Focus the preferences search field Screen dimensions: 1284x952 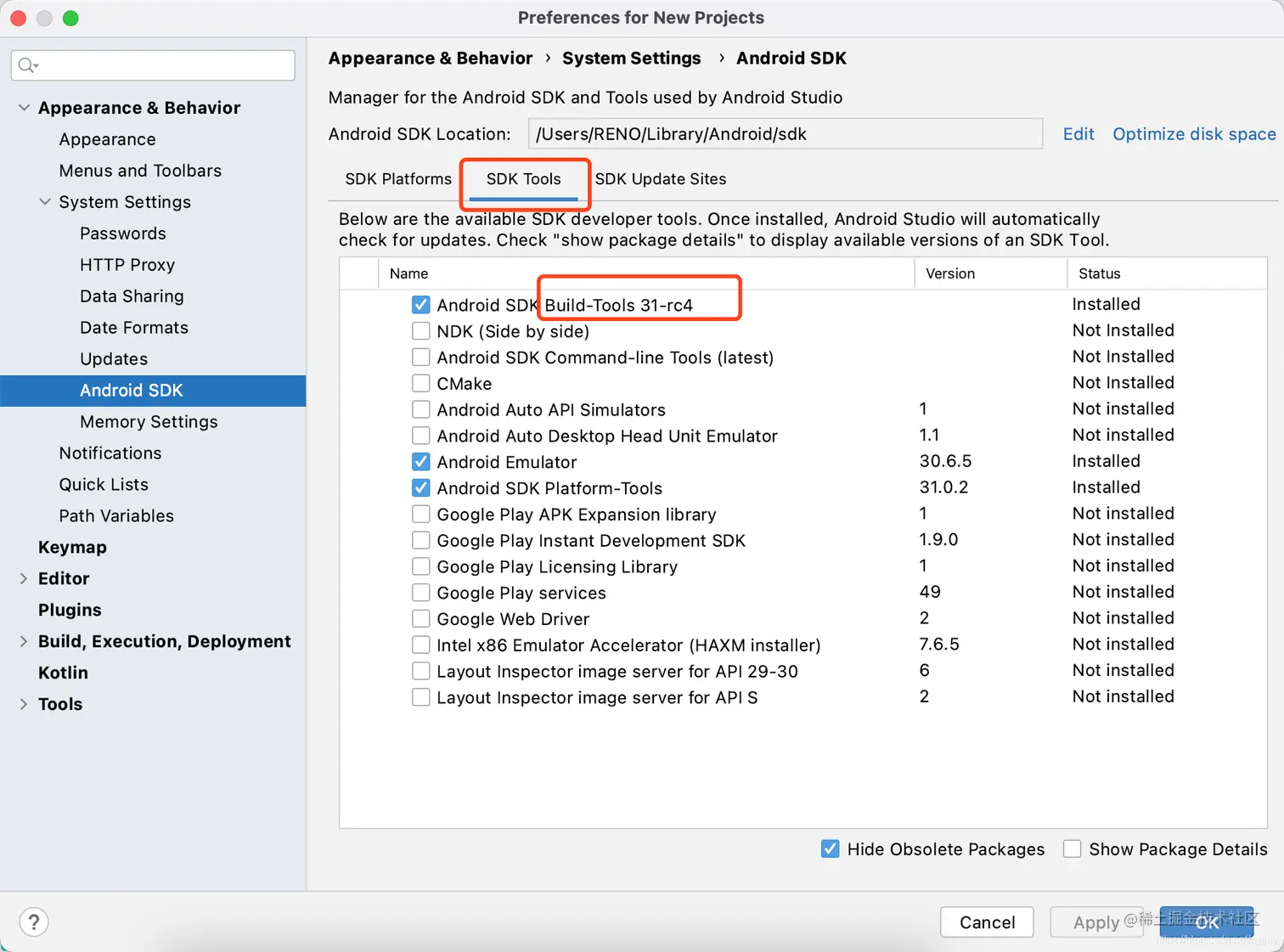[153, 65]
